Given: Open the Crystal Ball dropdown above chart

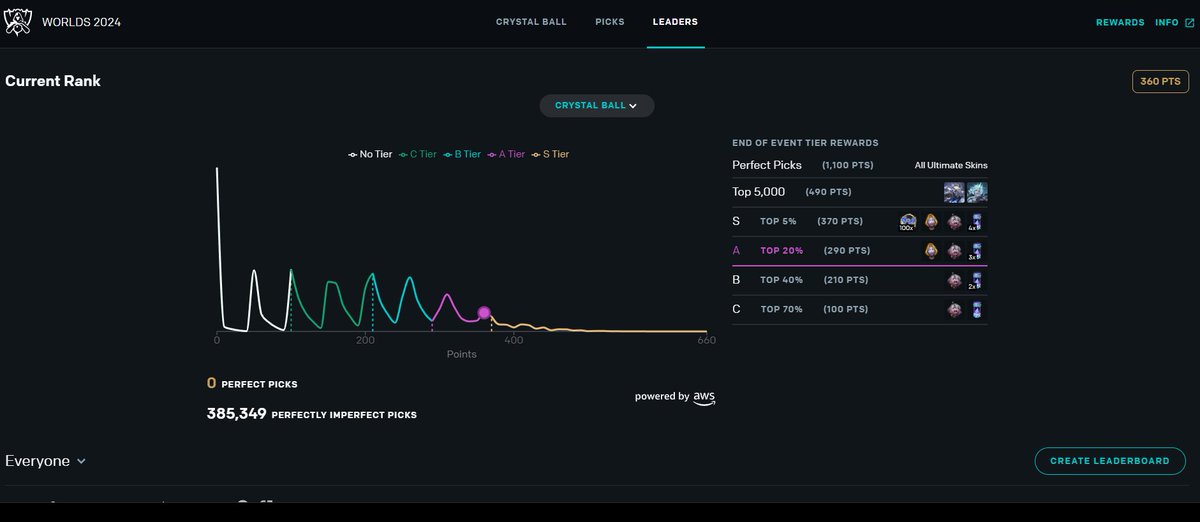Looking at the screenshot, I should pos(597,106).
